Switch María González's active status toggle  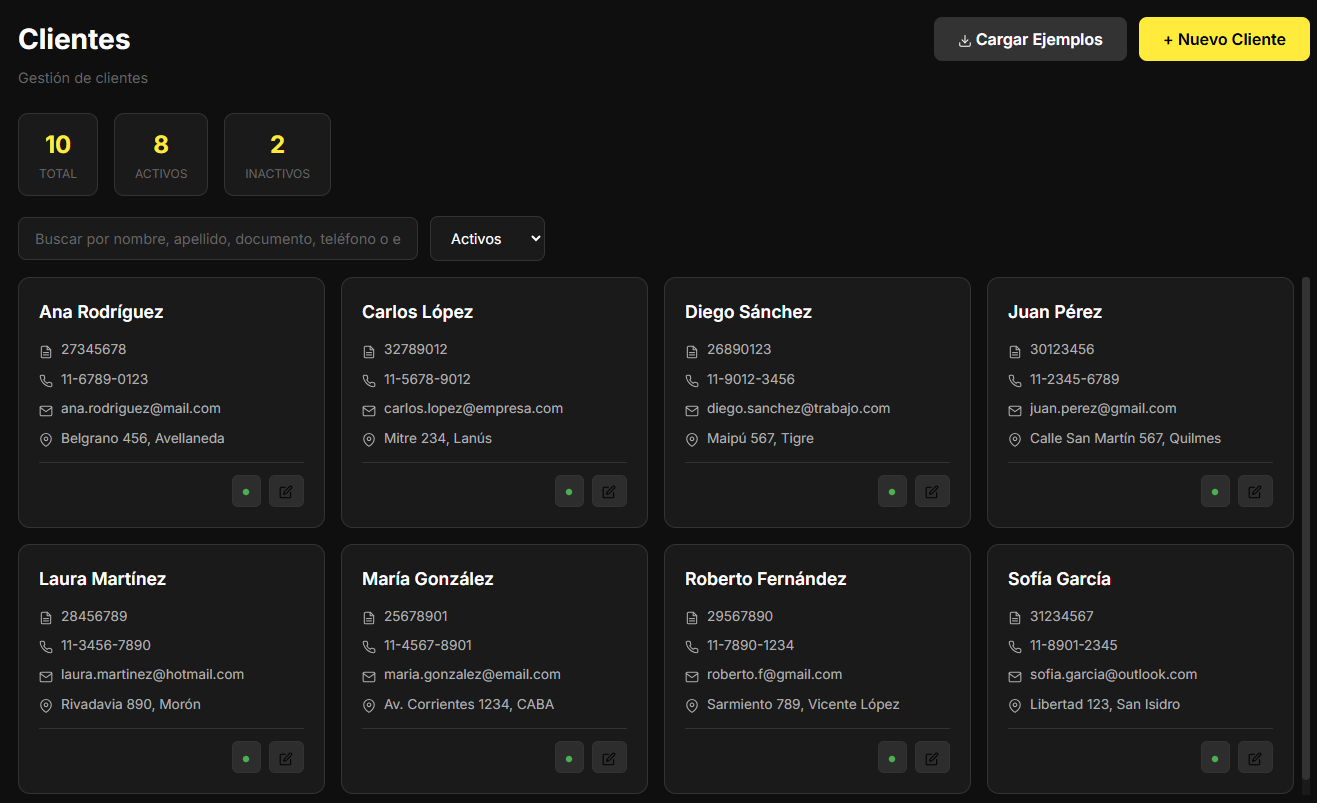coord(569,758)
